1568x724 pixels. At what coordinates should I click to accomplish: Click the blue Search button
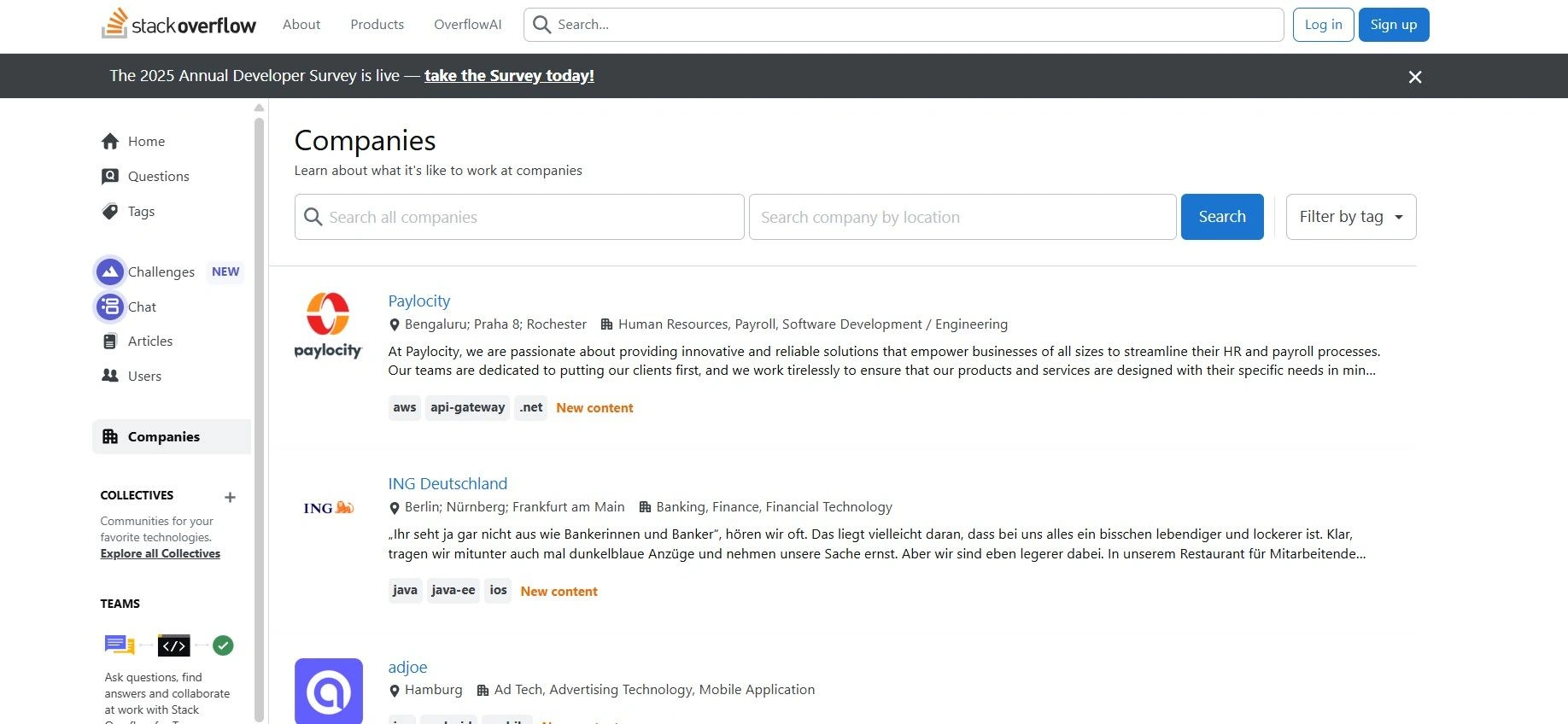[1221, 216]
